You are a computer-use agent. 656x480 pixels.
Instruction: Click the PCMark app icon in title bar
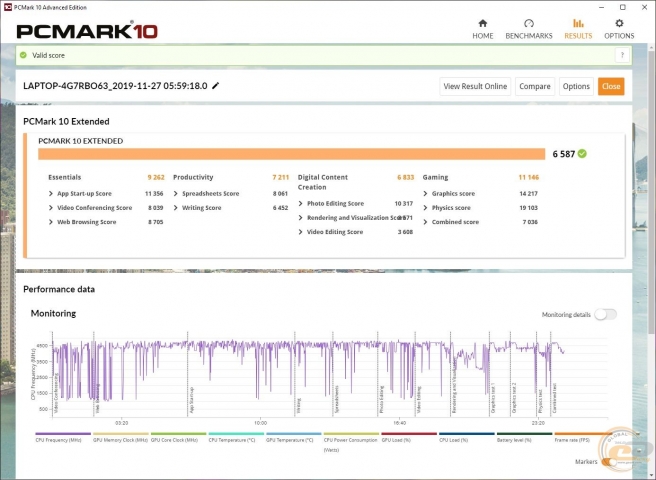coord(8,7)
